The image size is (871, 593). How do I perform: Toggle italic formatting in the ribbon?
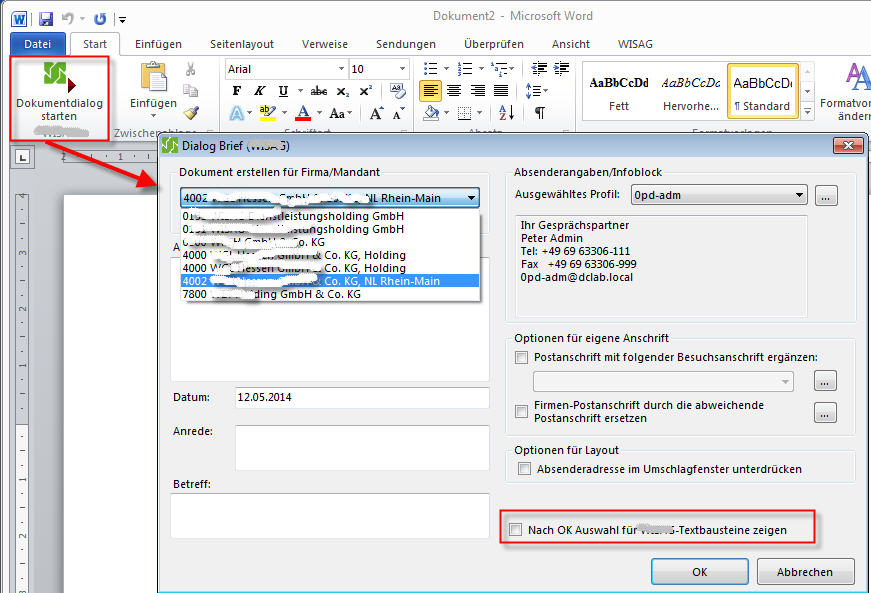[260, 91]
